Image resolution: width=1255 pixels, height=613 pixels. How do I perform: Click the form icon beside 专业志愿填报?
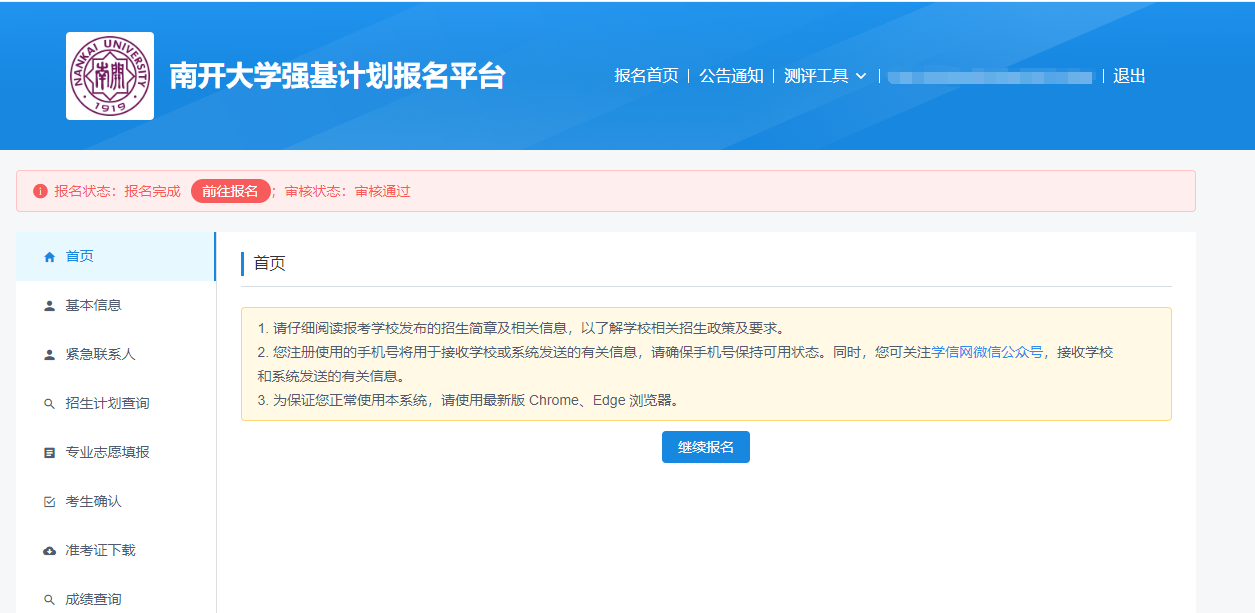tap(50, 453)
